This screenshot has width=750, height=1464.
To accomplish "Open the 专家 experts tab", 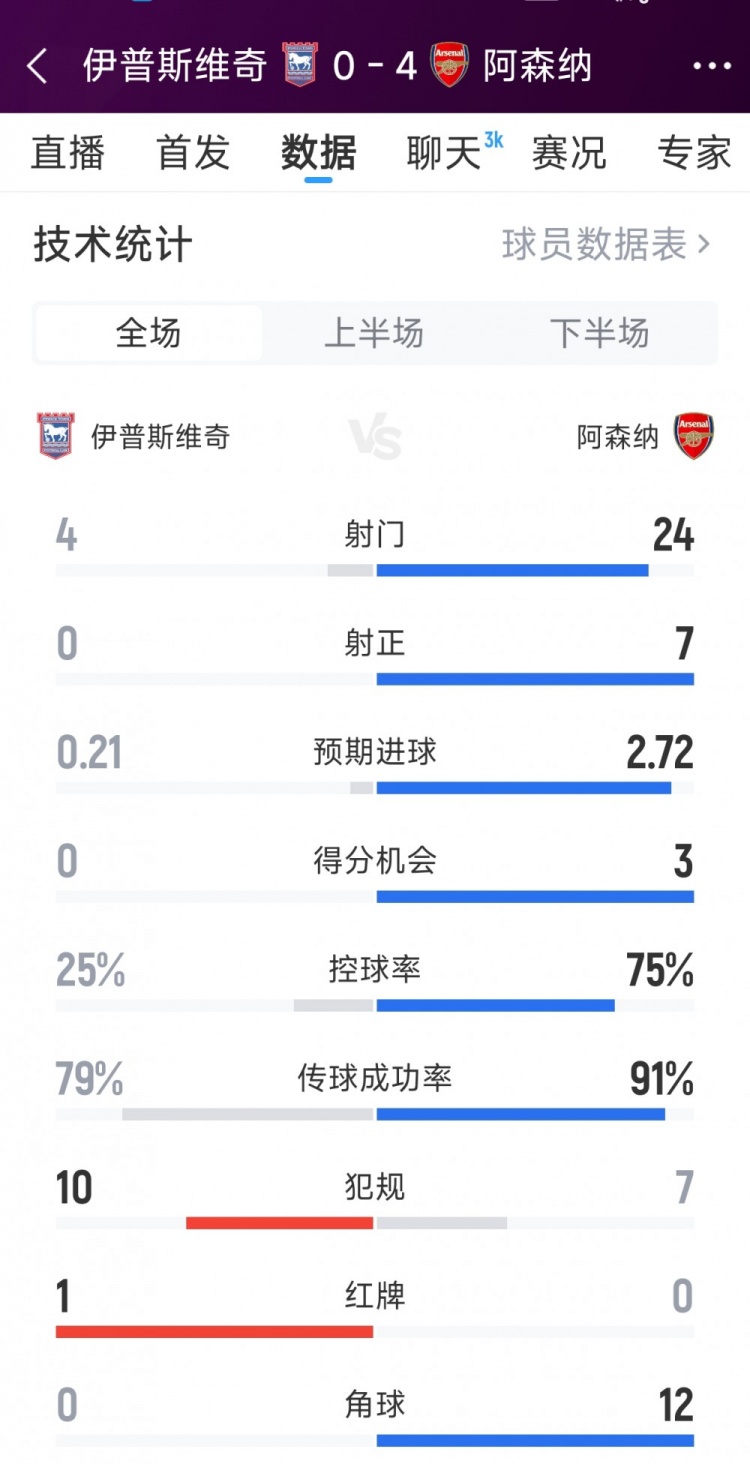I will click(x=694, y=153).
